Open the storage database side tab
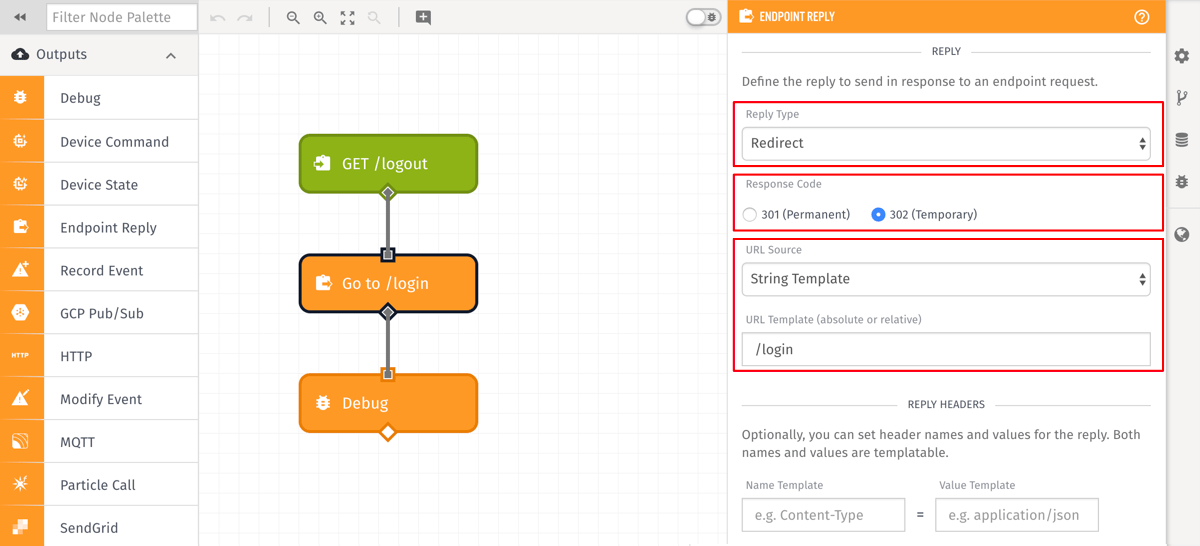The width and height of the screenshot is (1200, 546). click(1182, 140)
